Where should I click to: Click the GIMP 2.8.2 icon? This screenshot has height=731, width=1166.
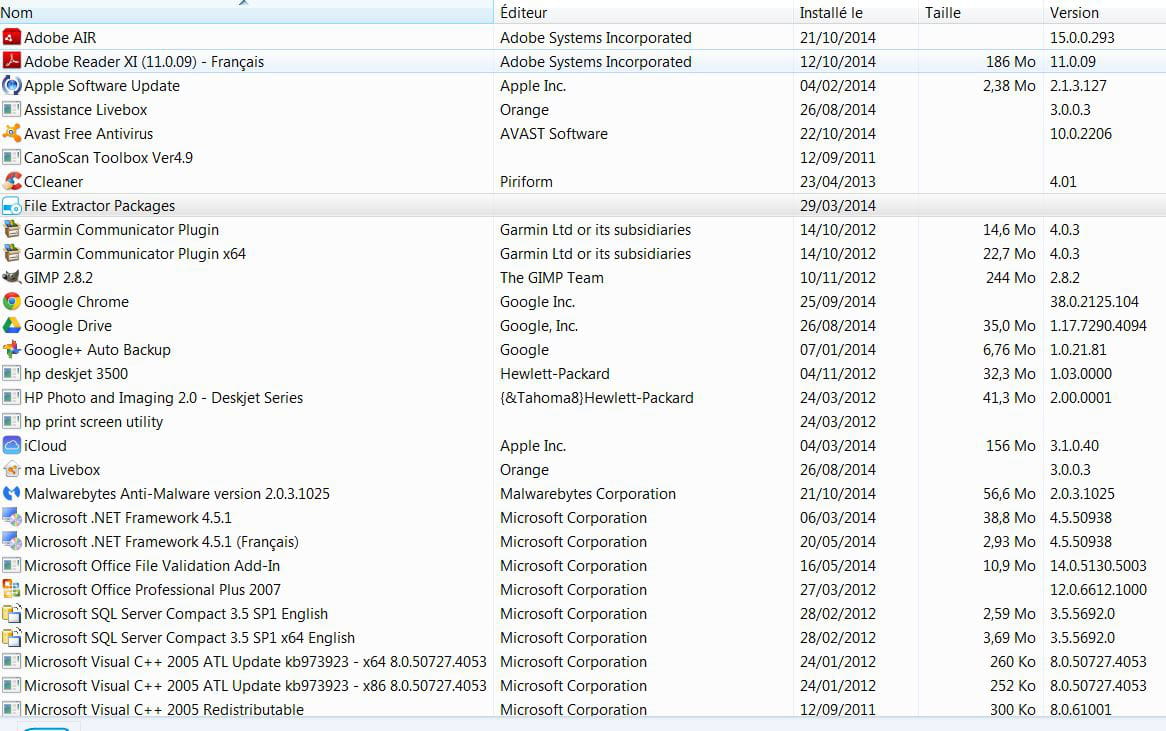[11, 277]
